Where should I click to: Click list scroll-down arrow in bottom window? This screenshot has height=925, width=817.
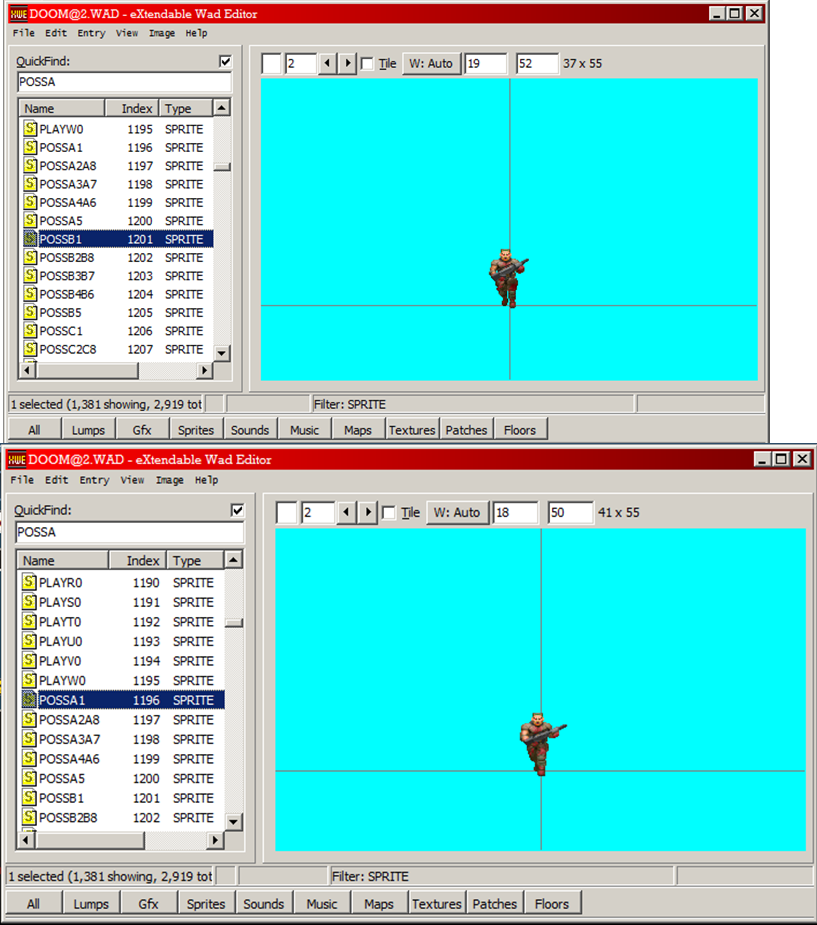(234, 821)
